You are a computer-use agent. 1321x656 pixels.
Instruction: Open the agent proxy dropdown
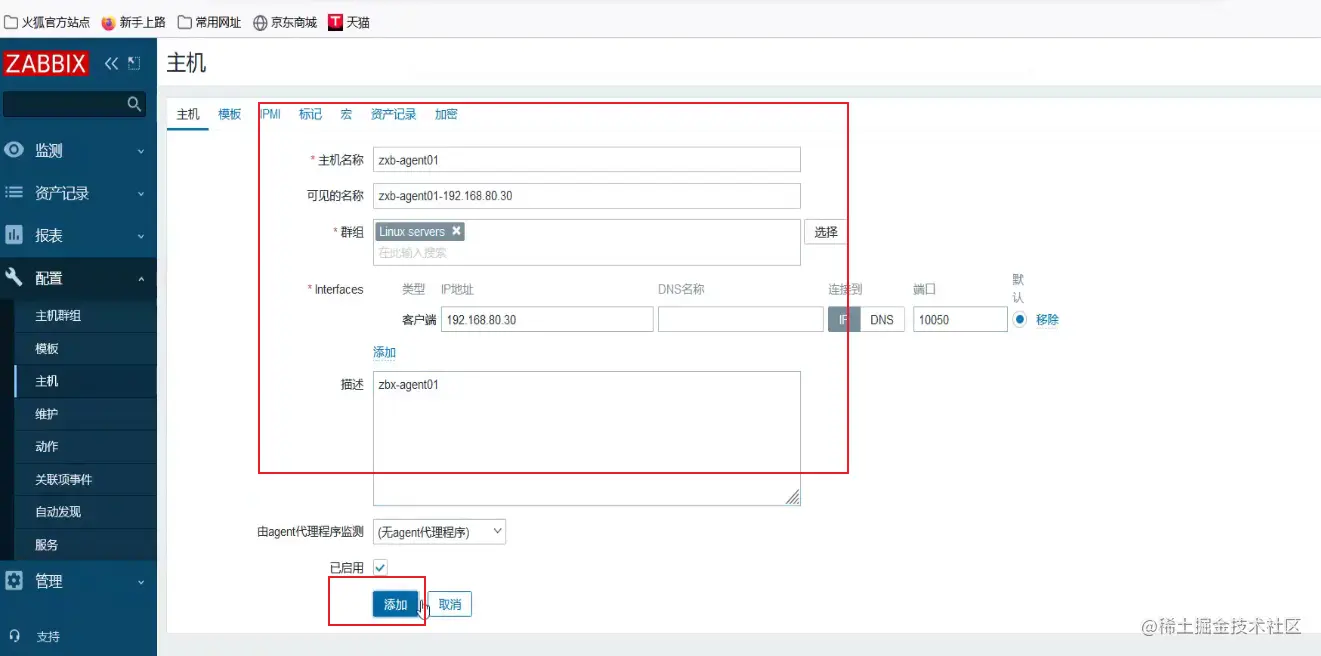tap(439, 532)
